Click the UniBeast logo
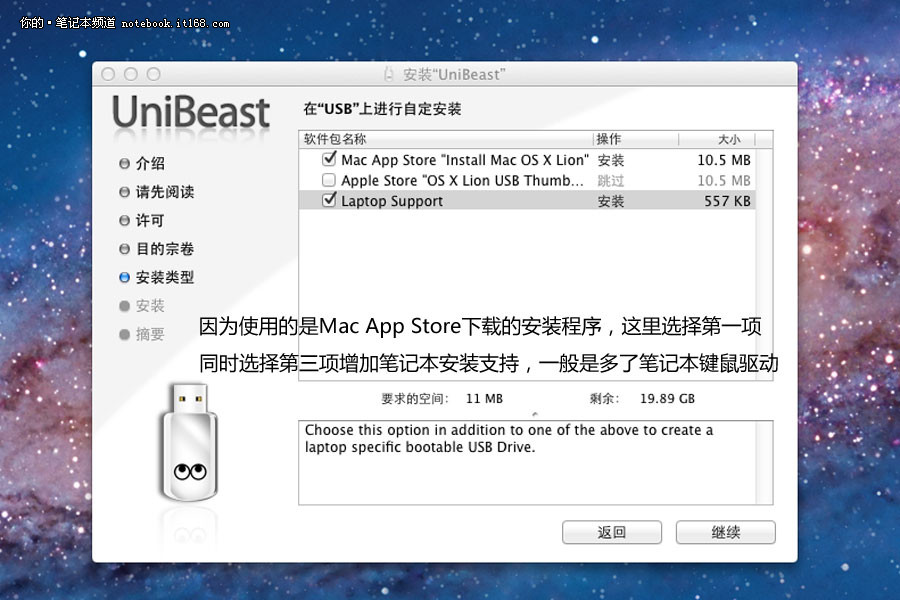 pos(191,113)
